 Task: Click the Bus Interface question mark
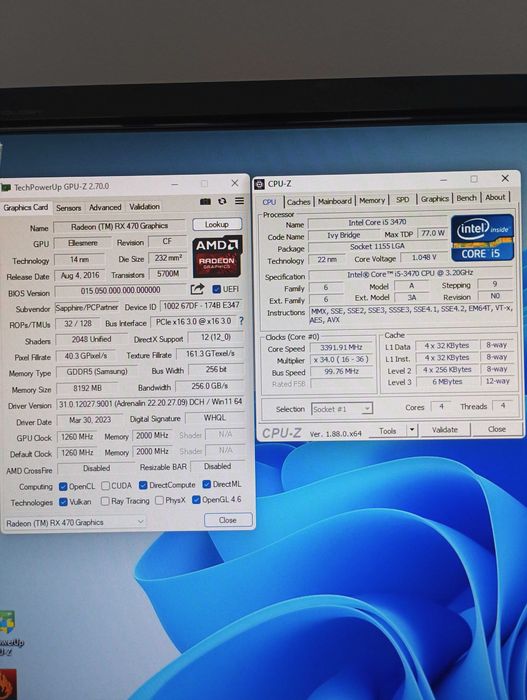pyautogui.click(x=241, y=321)
